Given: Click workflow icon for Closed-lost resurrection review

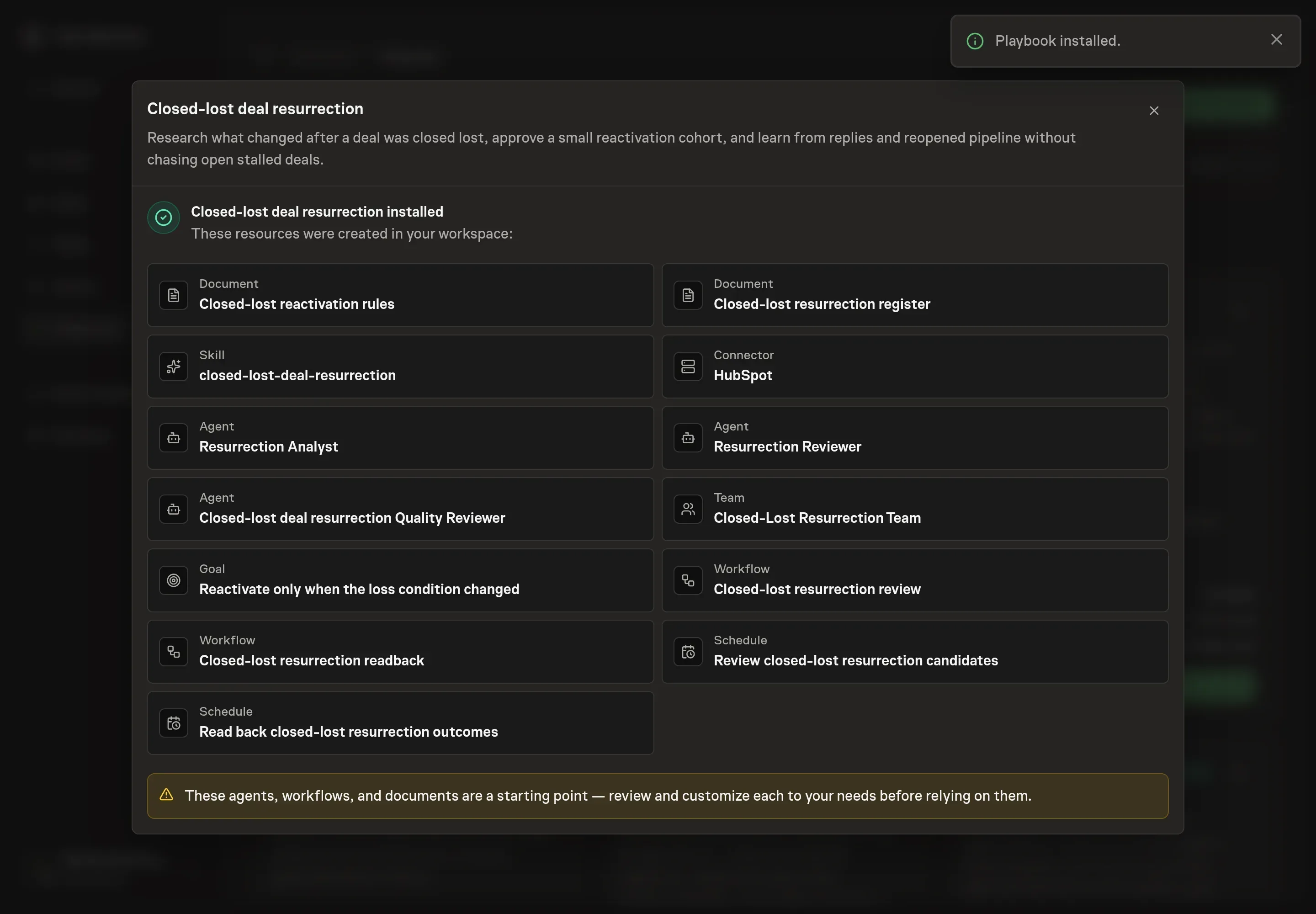Looking at the screenshot, I should pos(688,581).
